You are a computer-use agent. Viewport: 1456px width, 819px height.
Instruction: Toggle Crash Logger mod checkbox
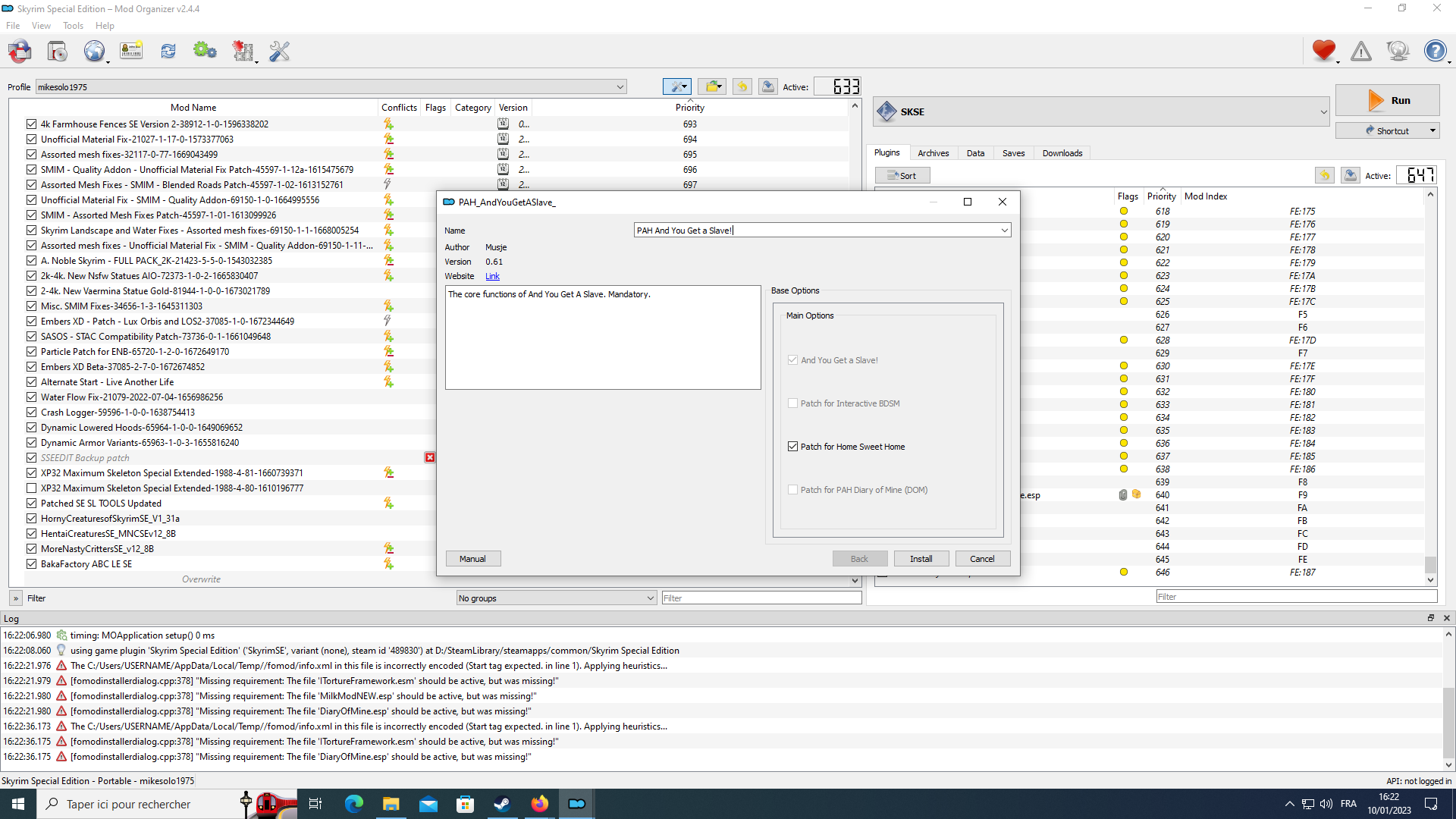click(x=31, y=412)
